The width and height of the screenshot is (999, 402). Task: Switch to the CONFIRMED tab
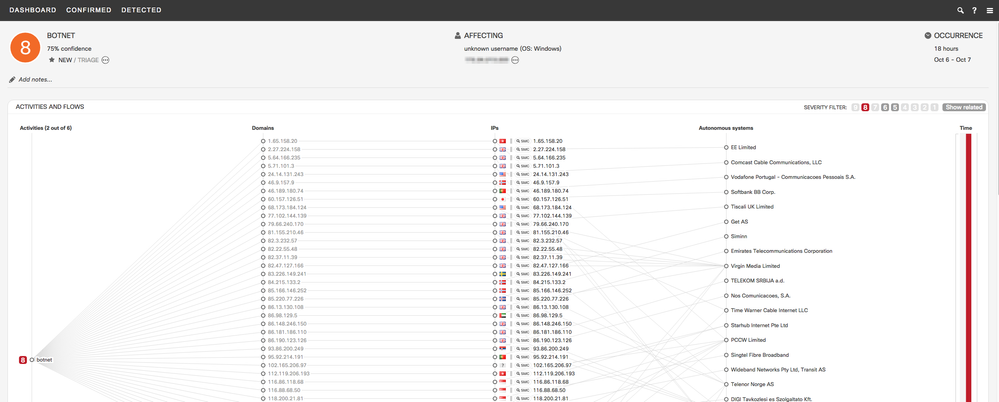89,10
